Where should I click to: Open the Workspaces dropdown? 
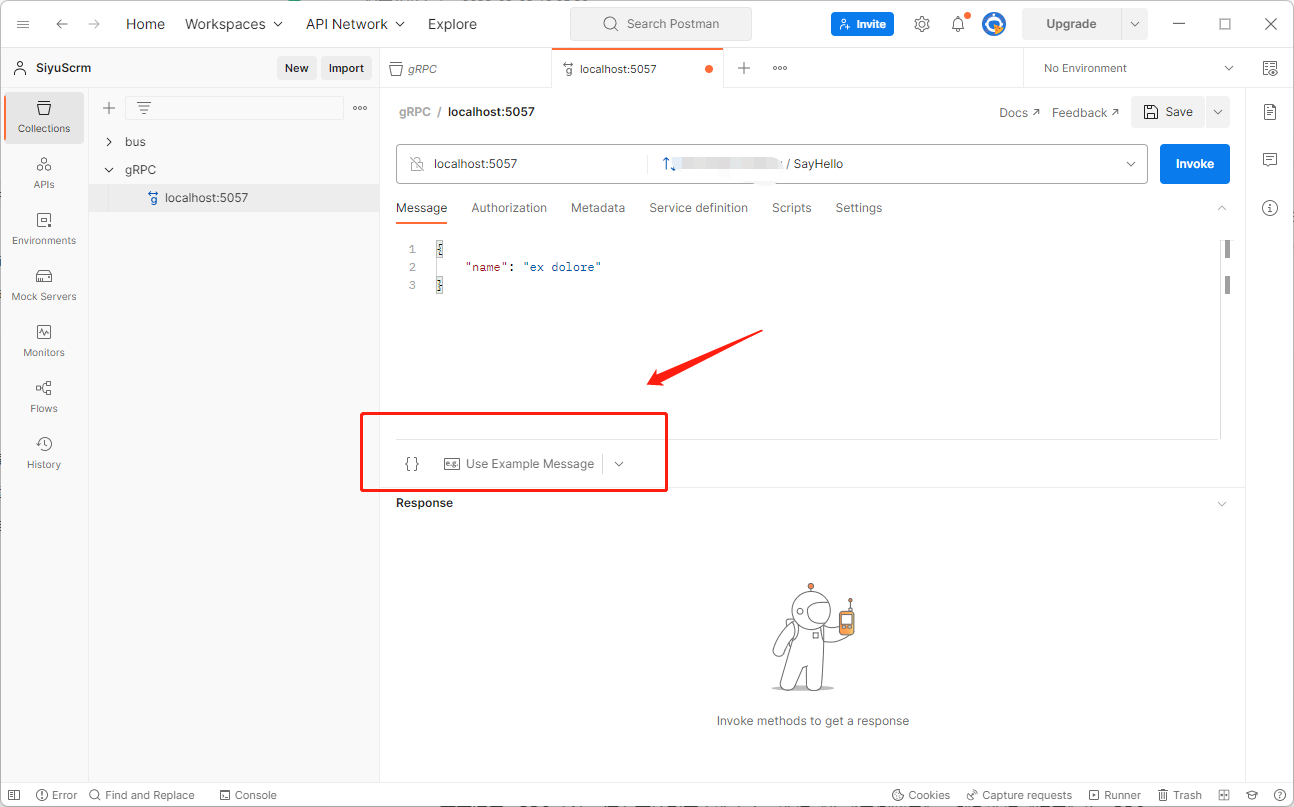point(234,24)
